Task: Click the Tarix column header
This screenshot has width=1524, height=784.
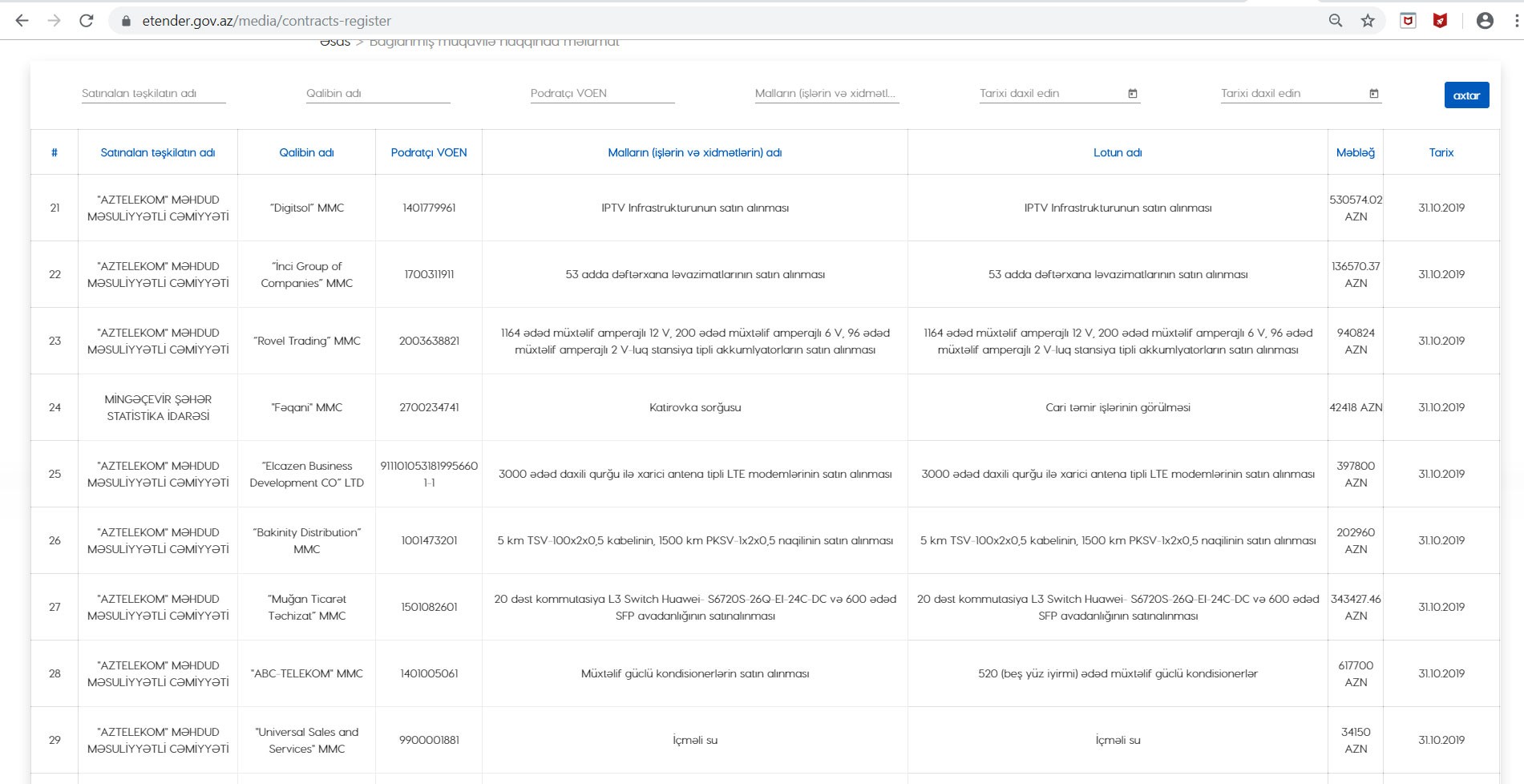Action: [1441, 152]
